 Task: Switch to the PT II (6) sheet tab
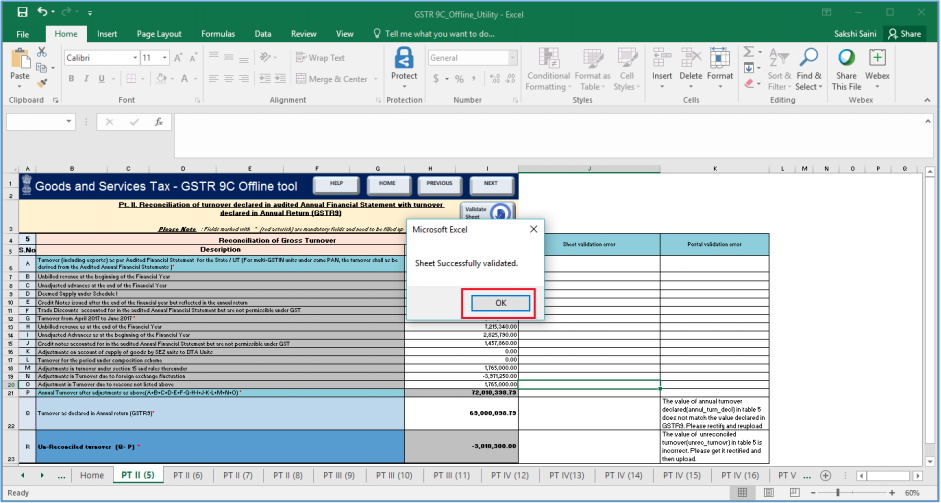[188, 475]
